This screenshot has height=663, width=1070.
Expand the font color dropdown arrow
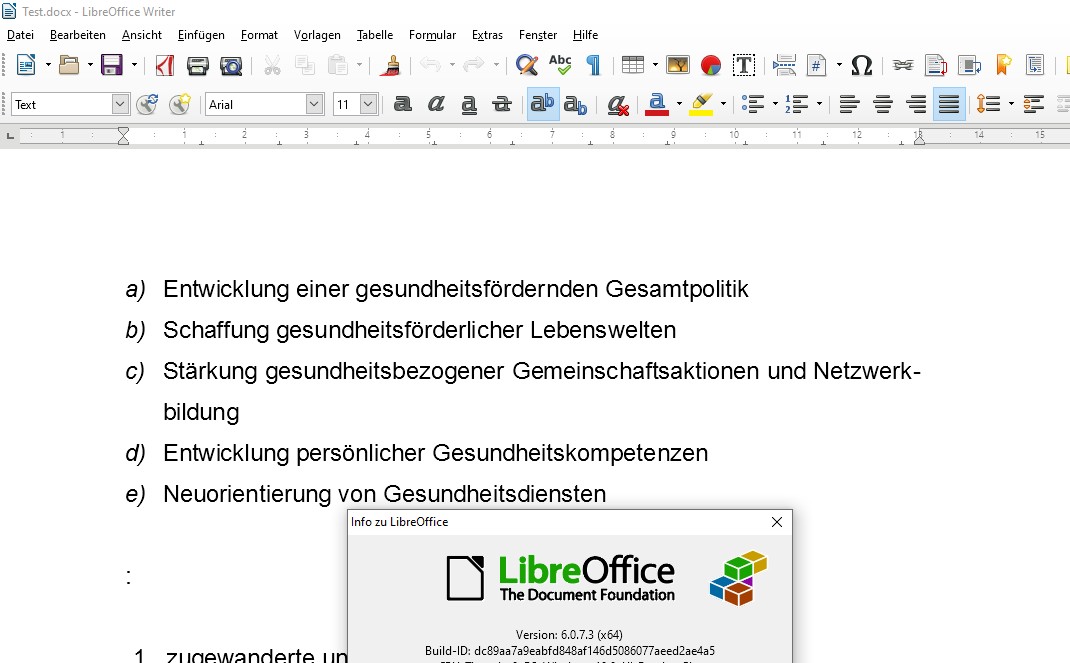(679, 104)
